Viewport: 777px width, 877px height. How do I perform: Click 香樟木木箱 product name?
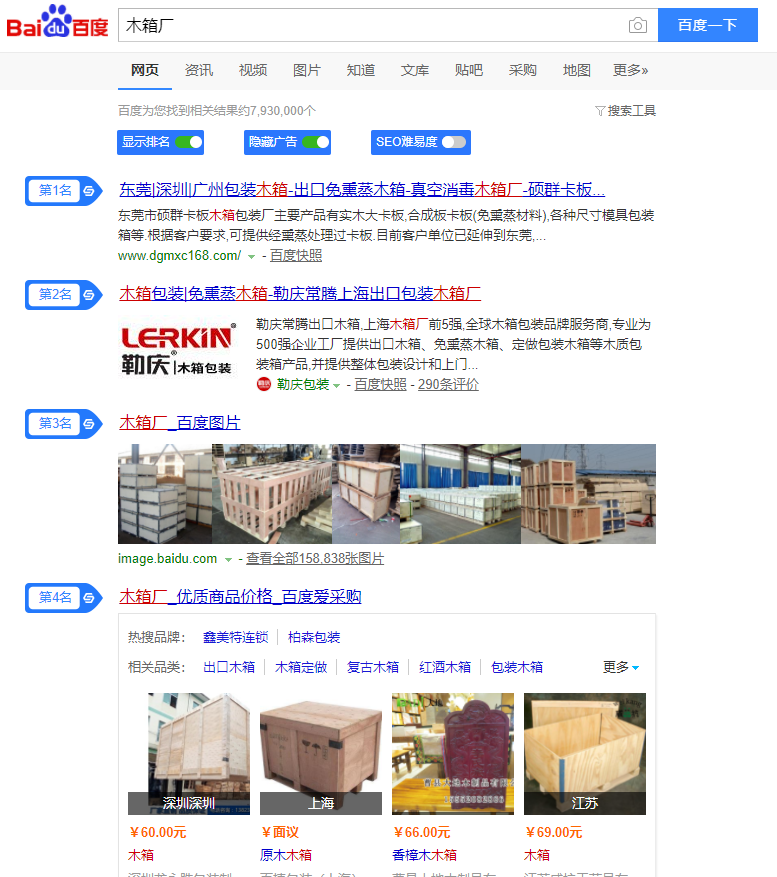point(425,855)
